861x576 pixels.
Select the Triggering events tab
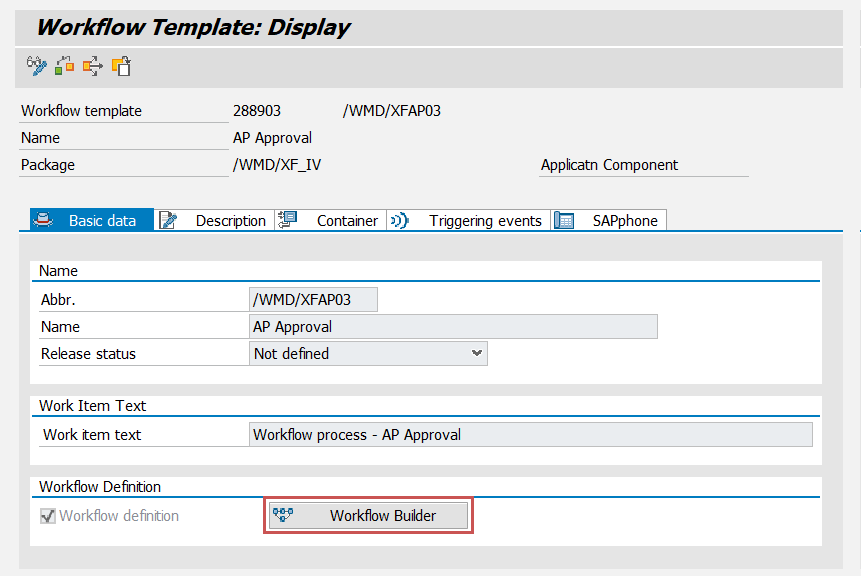click(x=485, y=220)
